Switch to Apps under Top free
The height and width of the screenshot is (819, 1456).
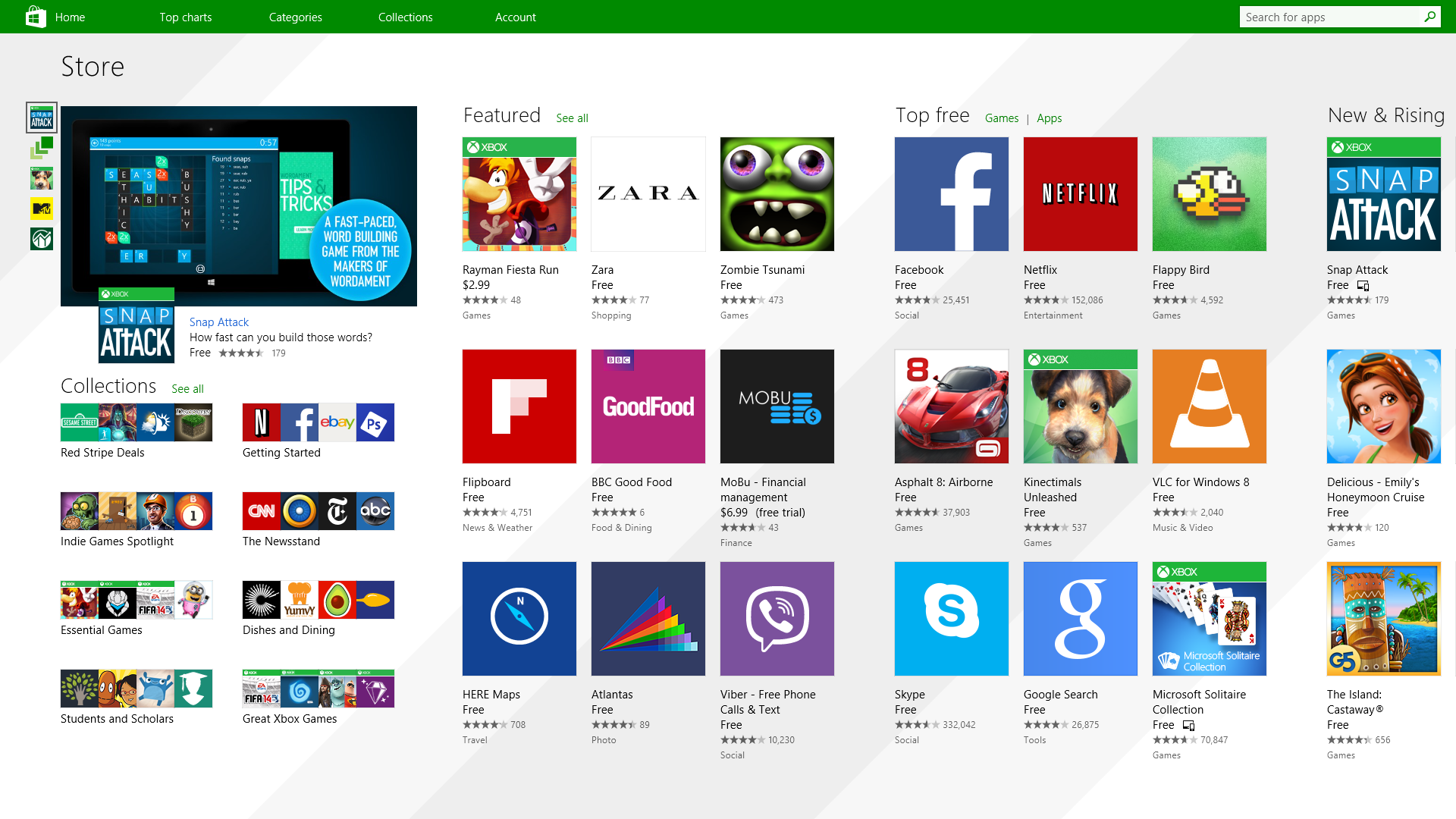pyautogui.click(x=1048, y=117)
